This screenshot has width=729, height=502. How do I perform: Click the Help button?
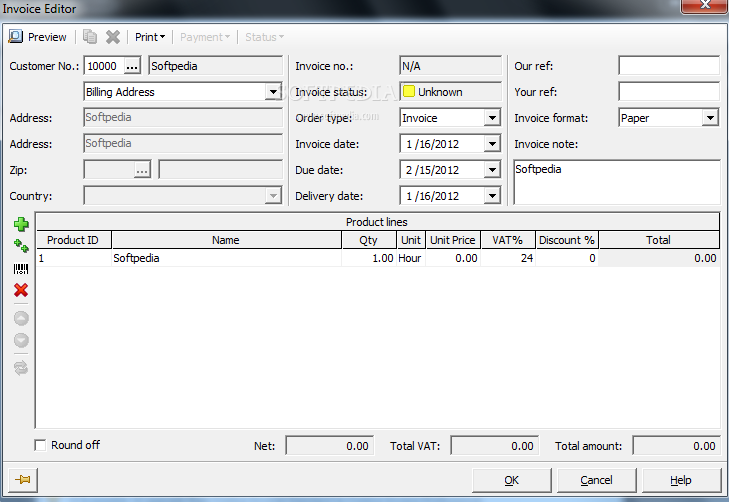pos(681,480)
